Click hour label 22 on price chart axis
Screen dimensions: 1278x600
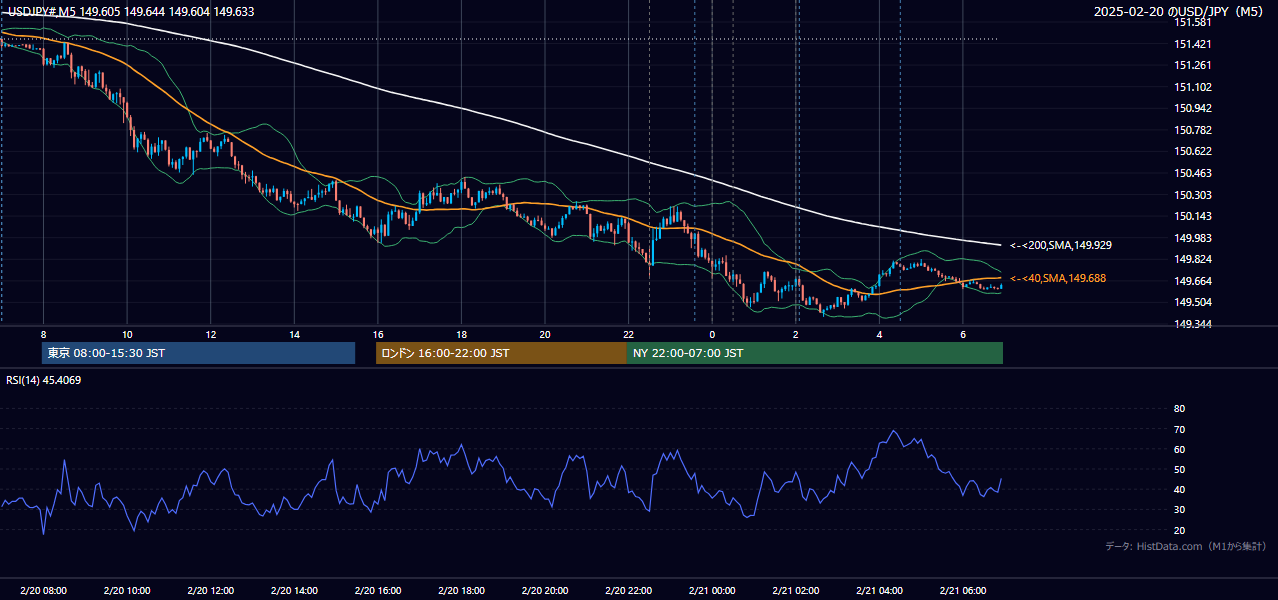[x=628, y=334]
